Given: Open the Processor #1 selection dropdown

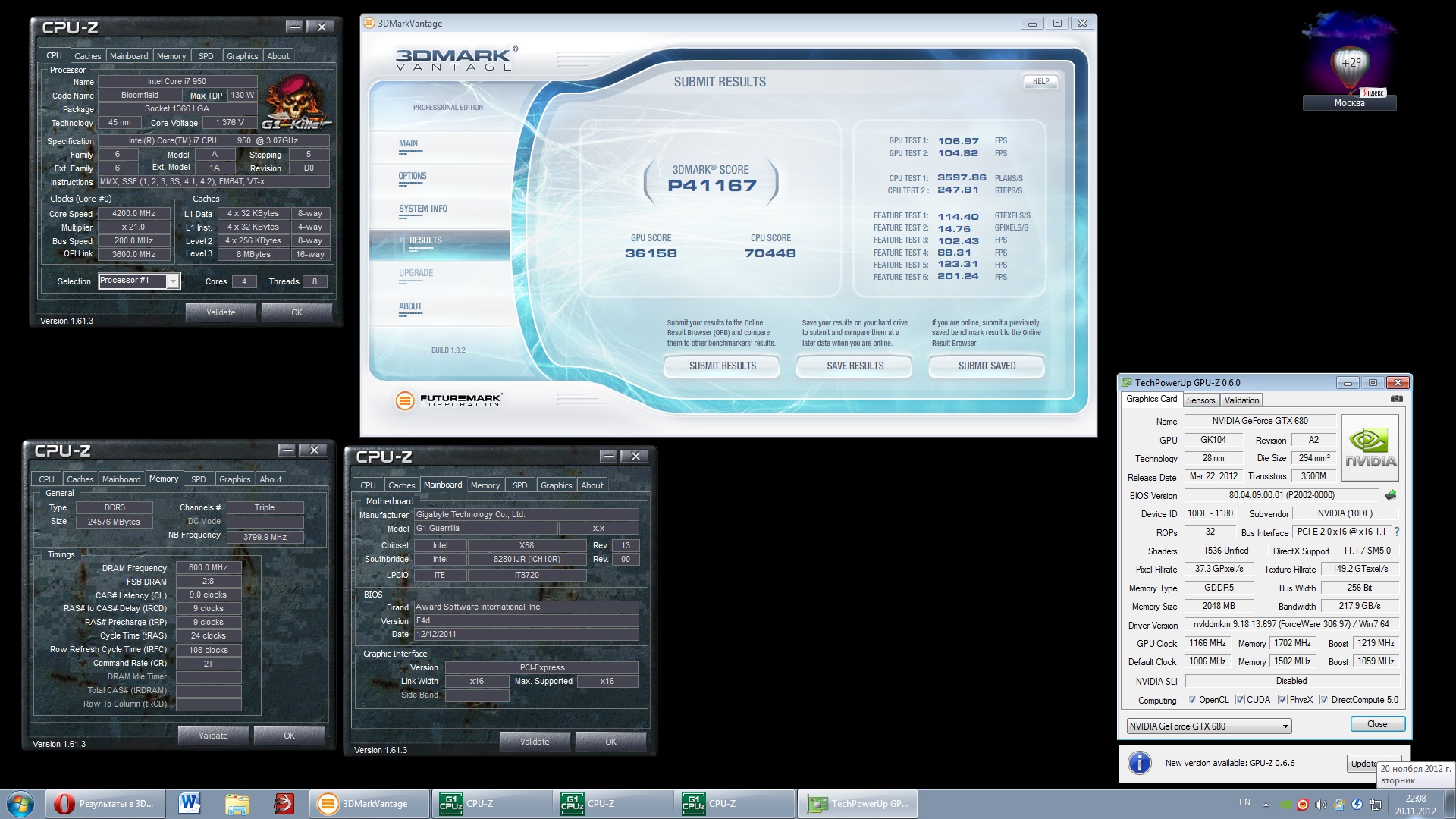Looking at the screenshot, I should tap(139, 281).
